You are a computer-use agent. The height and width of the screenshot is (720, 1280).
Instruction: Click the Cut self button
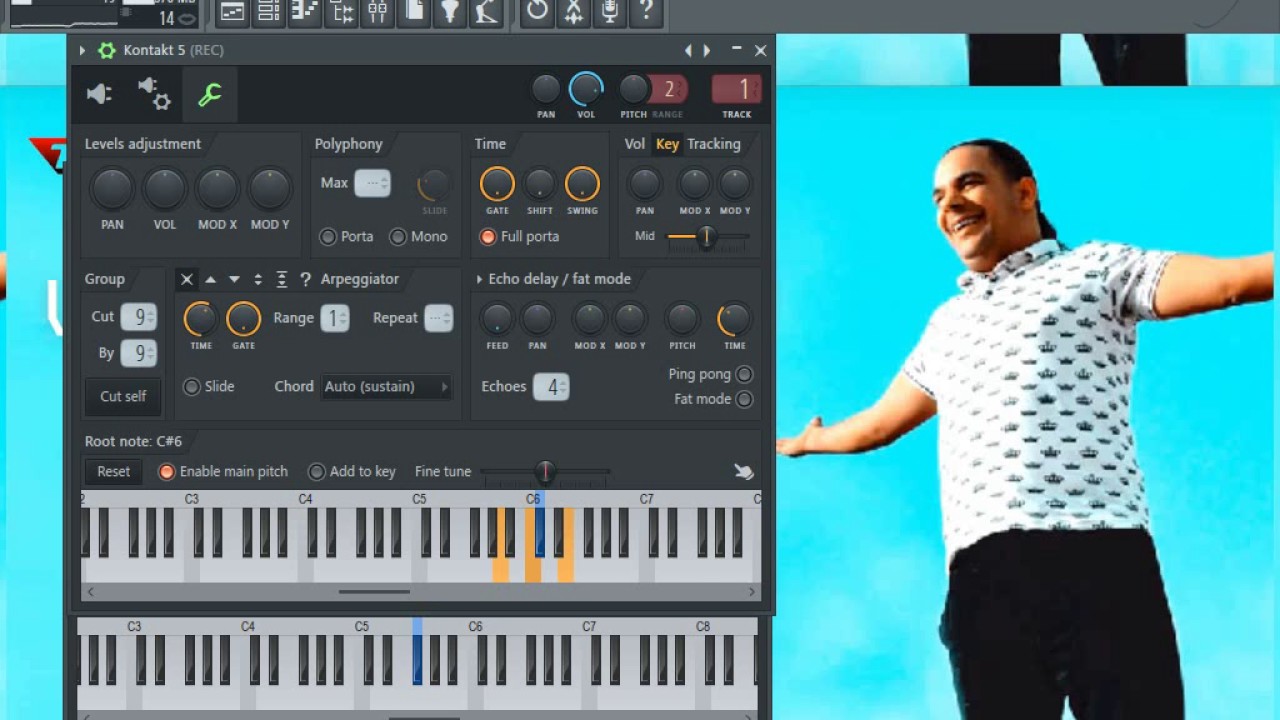pos(123,396)
